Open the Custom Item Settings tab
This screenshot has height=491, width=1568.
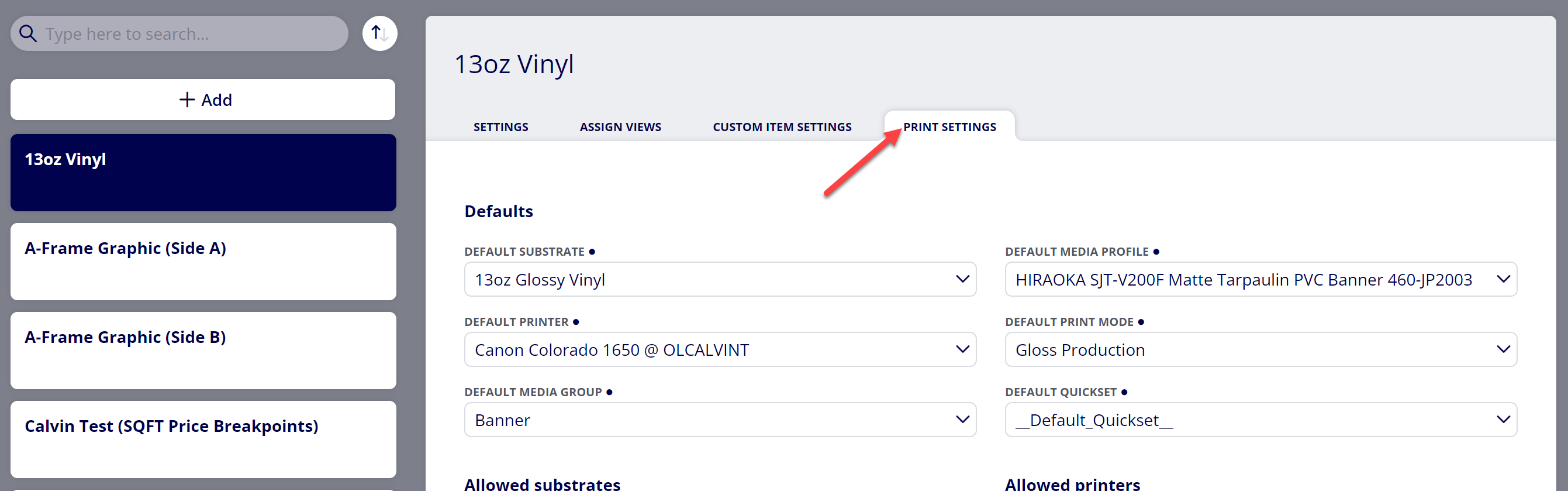pos(782,127)
